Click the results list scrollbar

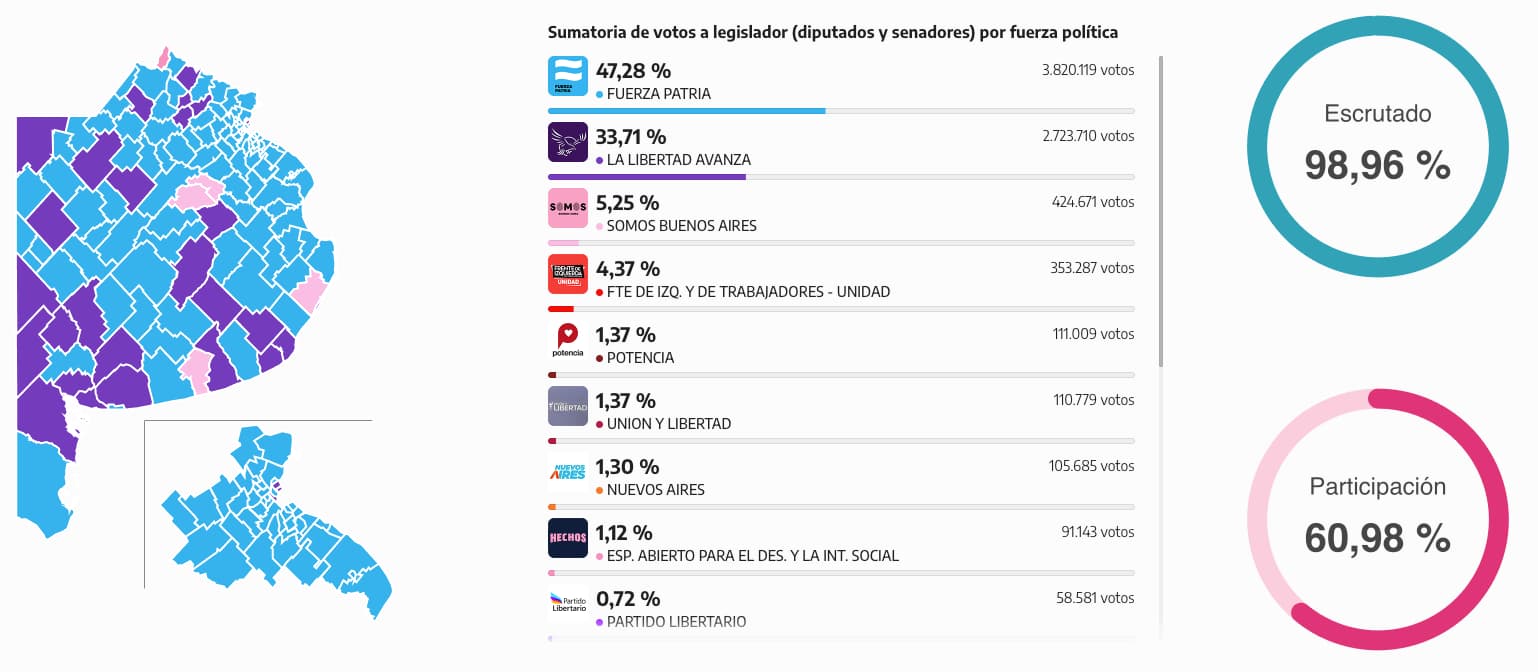tap(1161, 210)
